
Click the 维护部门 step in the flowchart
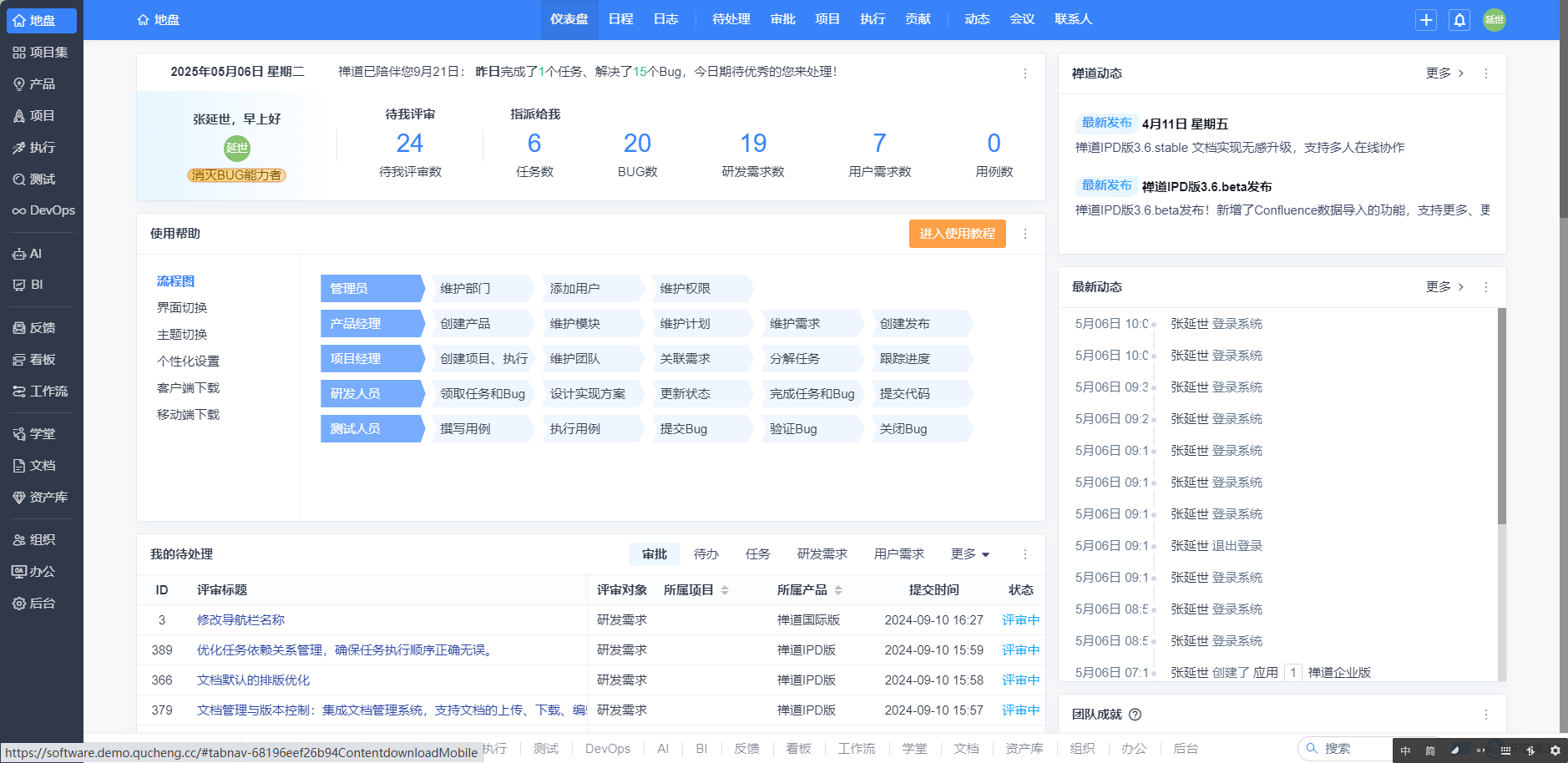point(483,289)
